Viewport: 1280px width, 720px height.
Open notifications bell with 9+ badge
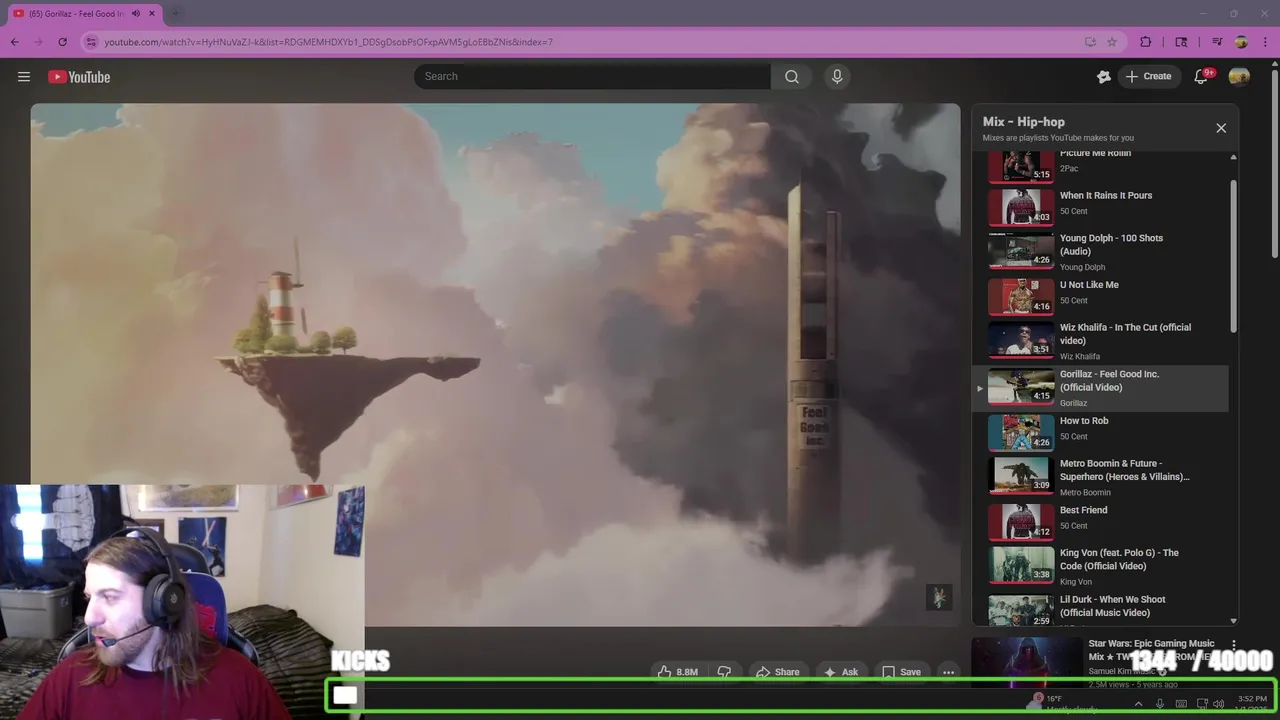pos(1202,76)
